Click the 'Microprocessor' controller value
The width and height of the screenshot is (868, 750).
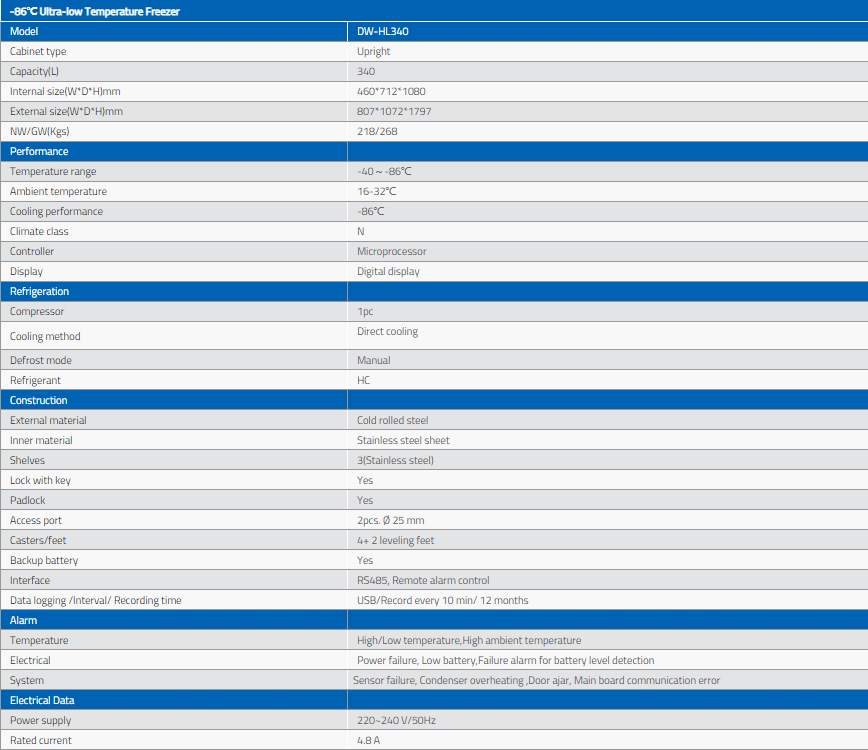tap(391, 251)
